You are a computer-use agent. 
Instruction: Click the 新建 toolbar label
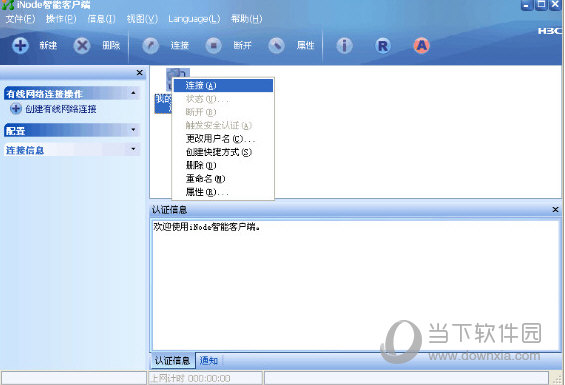(48, 45)
